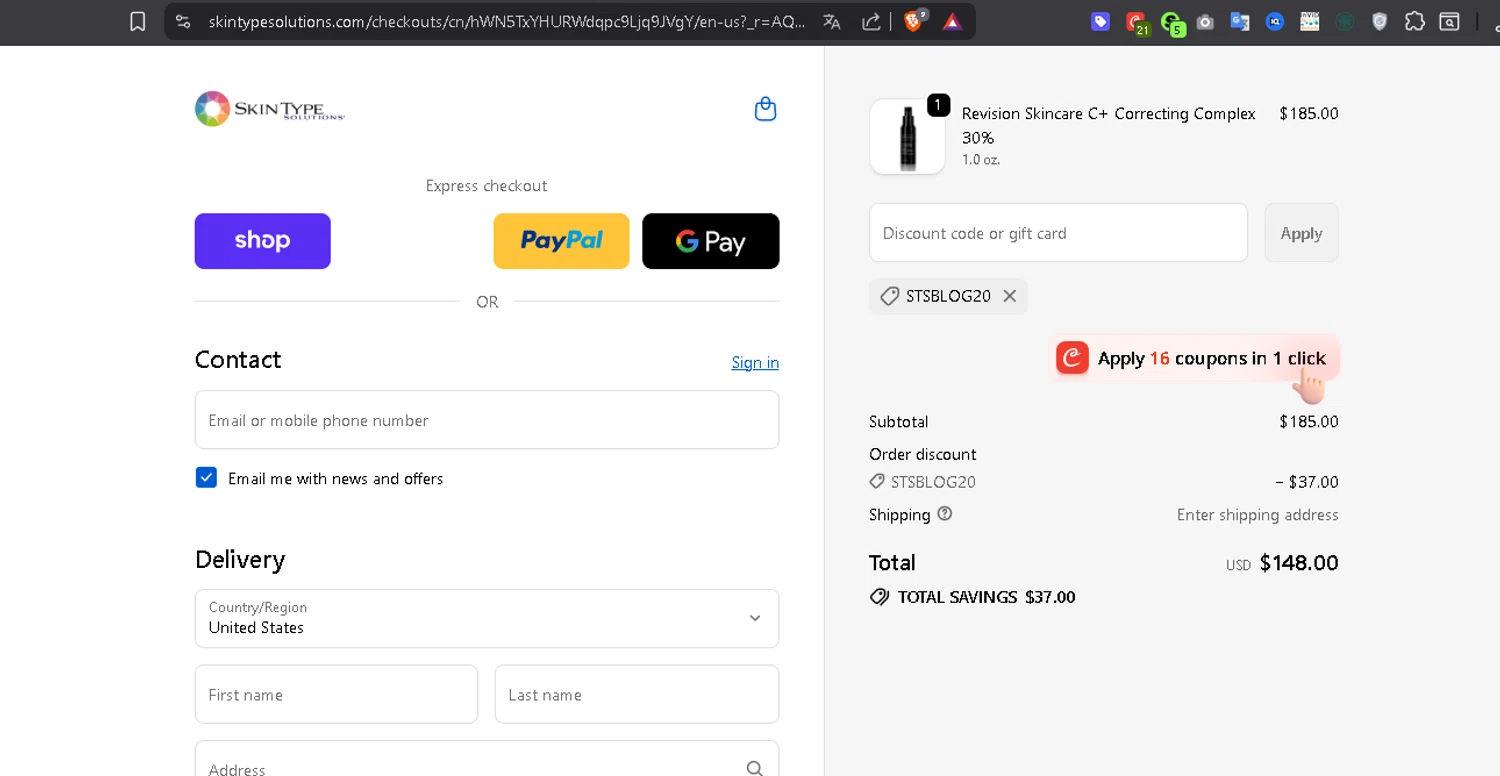Open the purple price tag extension
The height and width of the screenshot is (776, 1500).
[x=1100, y=21]
